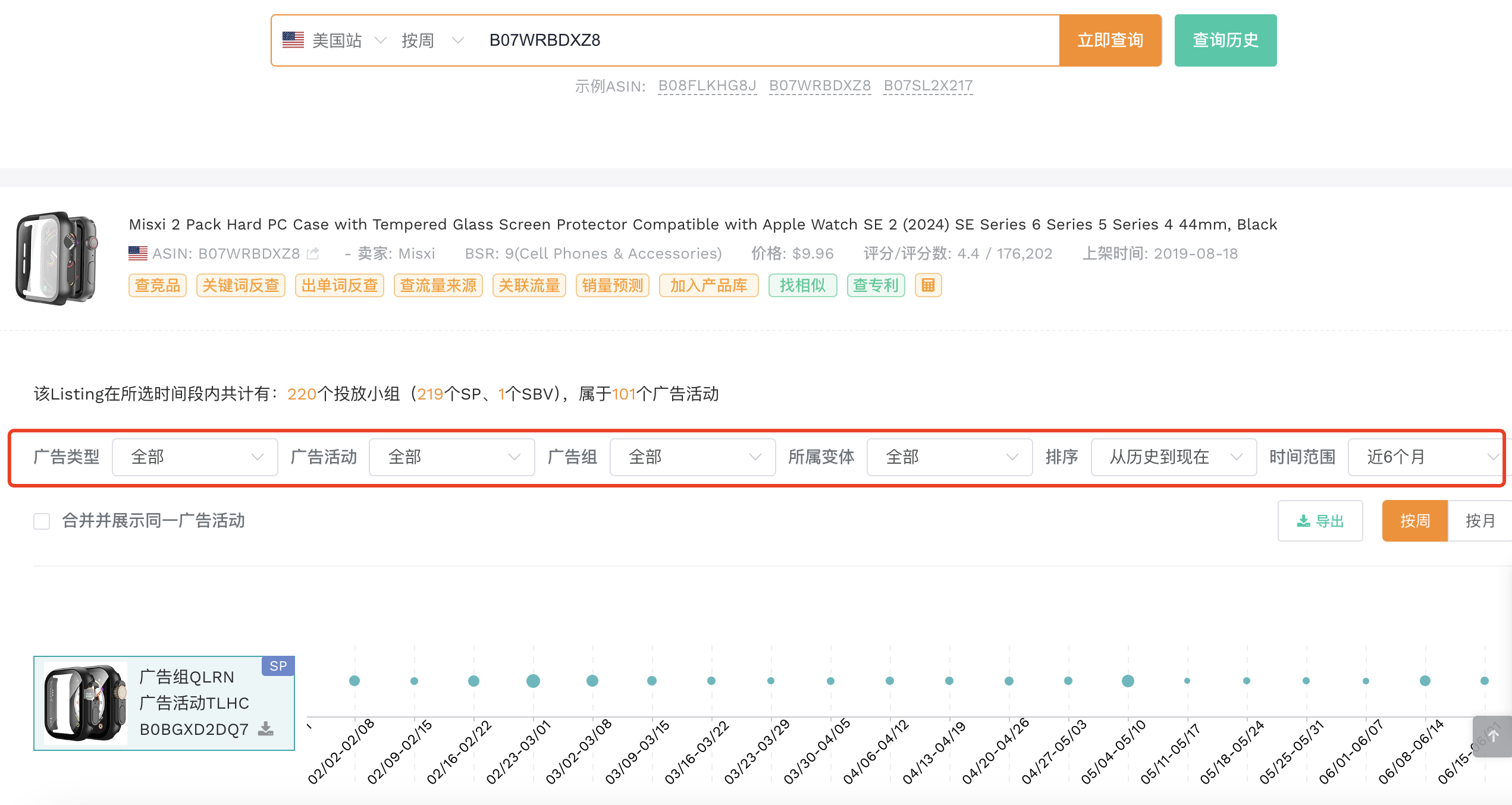Tick the 合并并展示同一广告活动 checkbox

42,521
